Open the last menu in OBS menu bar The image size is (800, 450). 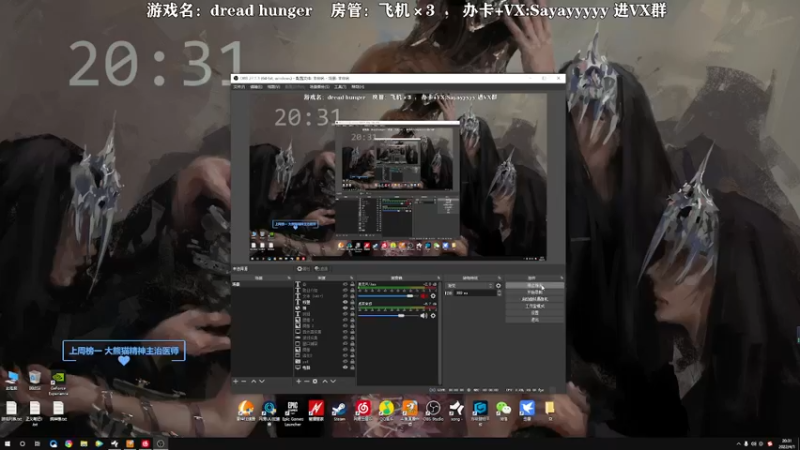pyautogui.click(x=358, y=87)
